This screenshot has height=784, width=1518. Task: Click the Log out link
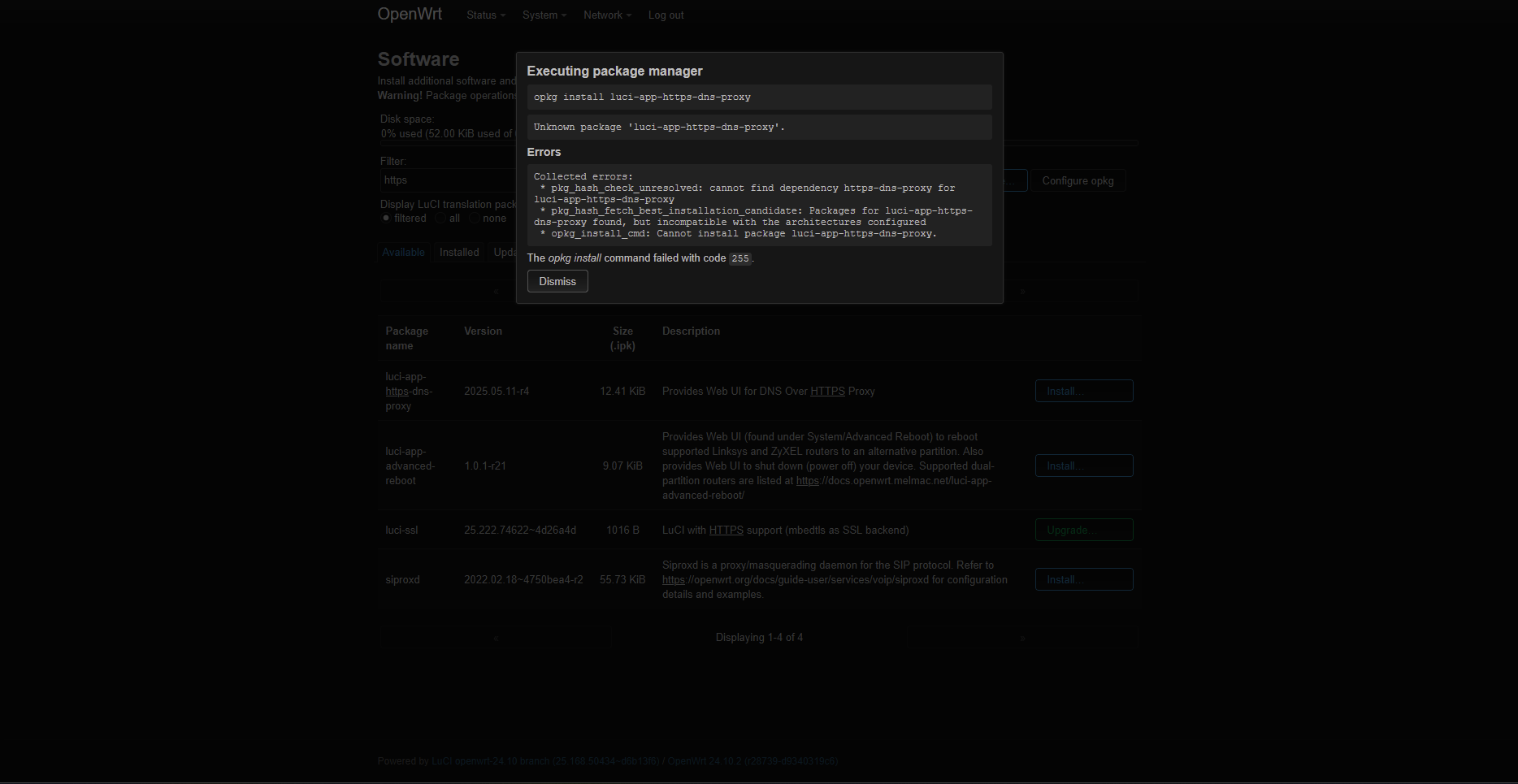click(x=666, y=15)
